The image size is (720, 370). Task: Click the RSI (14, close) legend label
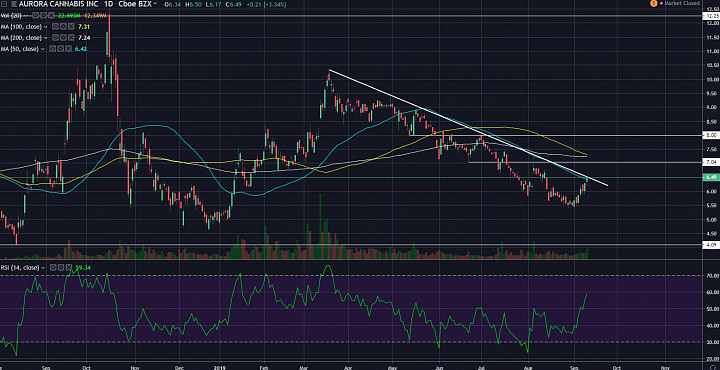coord(20,267)
